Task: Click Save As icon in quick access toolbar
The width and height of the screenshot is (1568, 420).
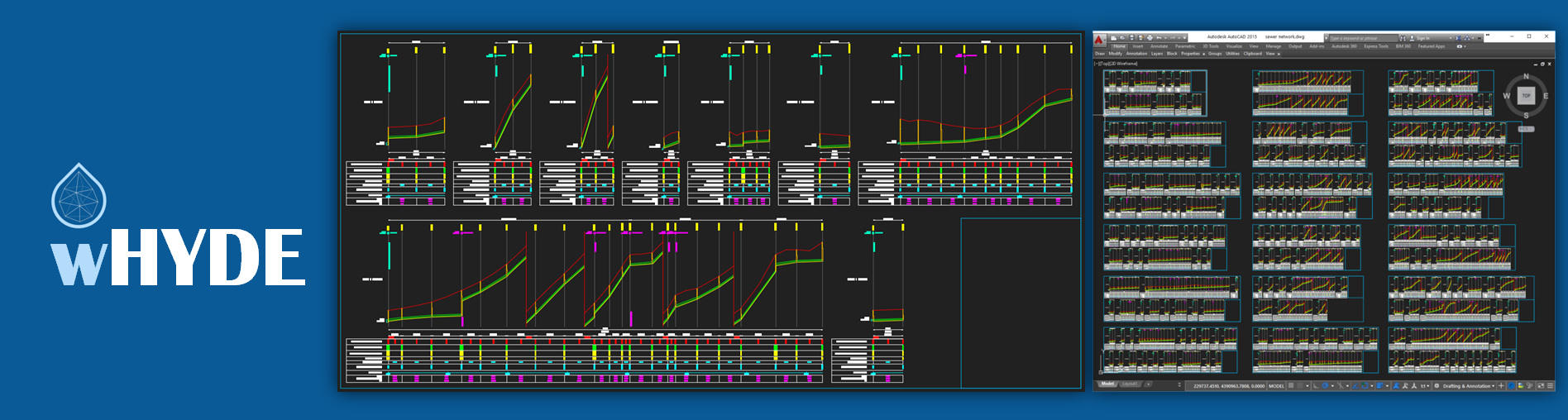Action: (1141, 38)
